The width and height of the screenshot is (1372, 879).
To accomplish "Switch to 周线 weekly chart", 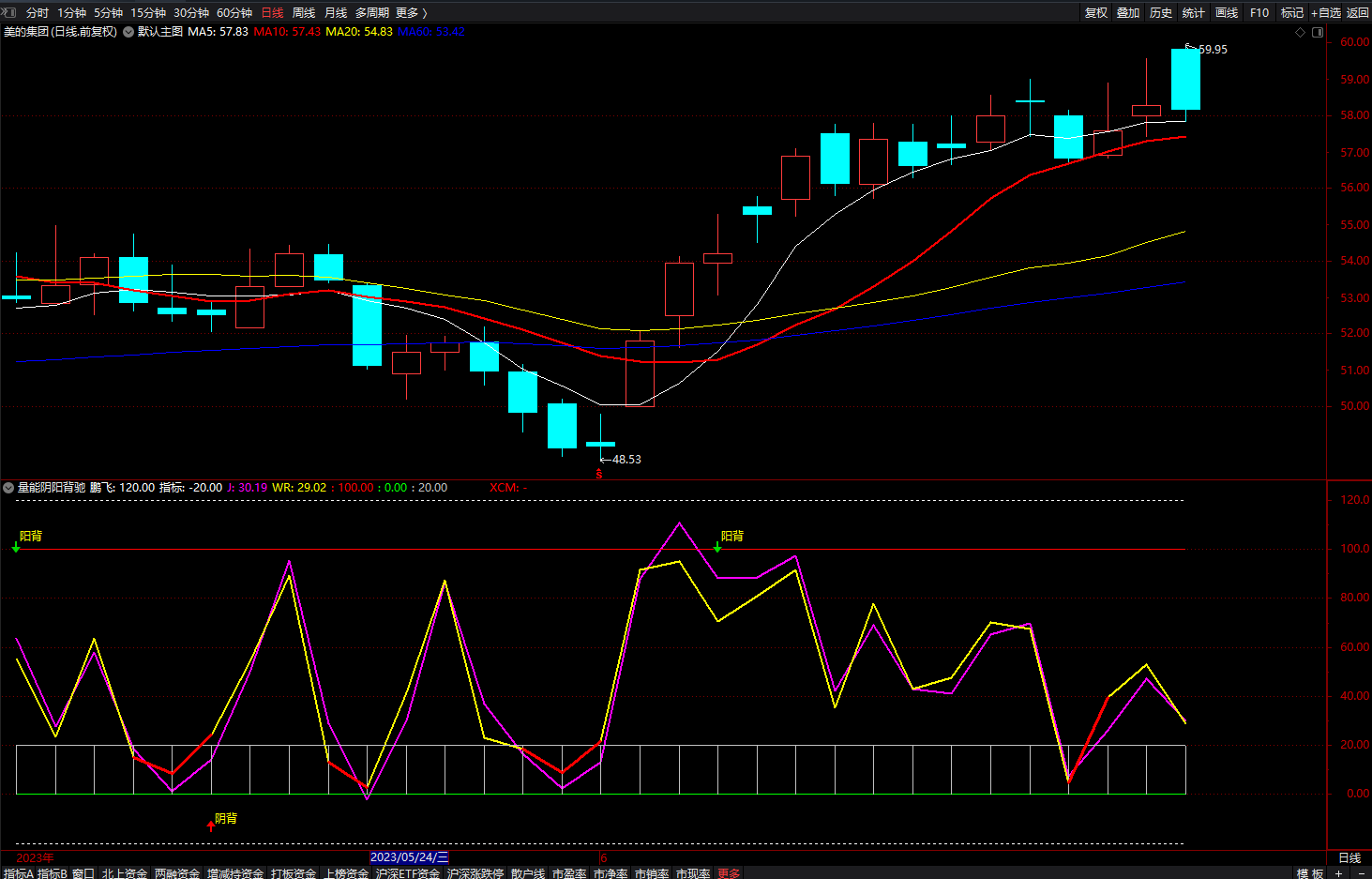I will pyautogui.click(x=304, y=12).
